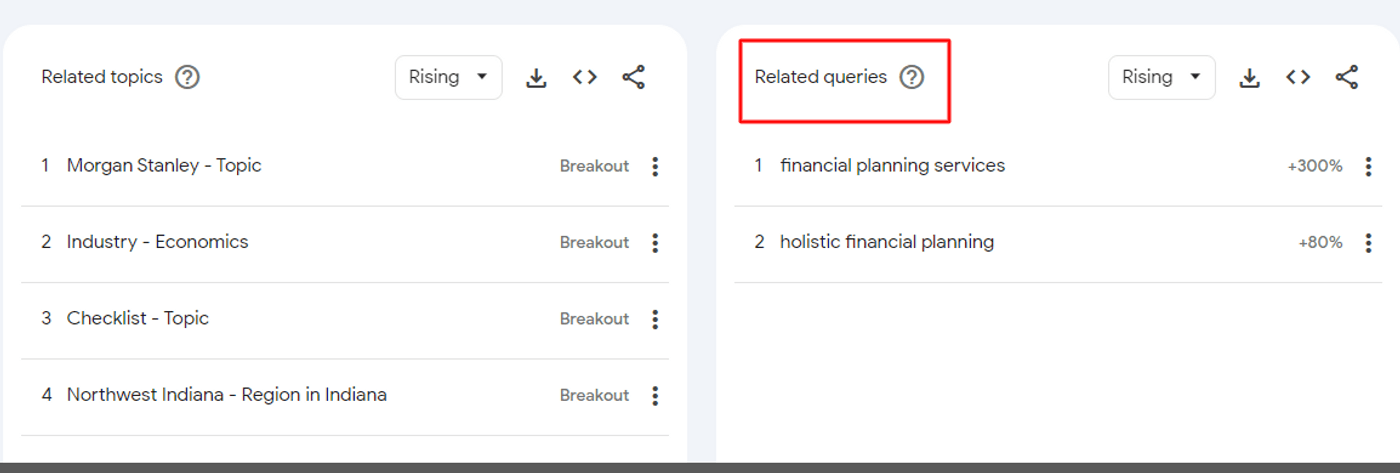1400x473 pixels.
Task: Select the holistic financial planning query
Action: (887, 242)
